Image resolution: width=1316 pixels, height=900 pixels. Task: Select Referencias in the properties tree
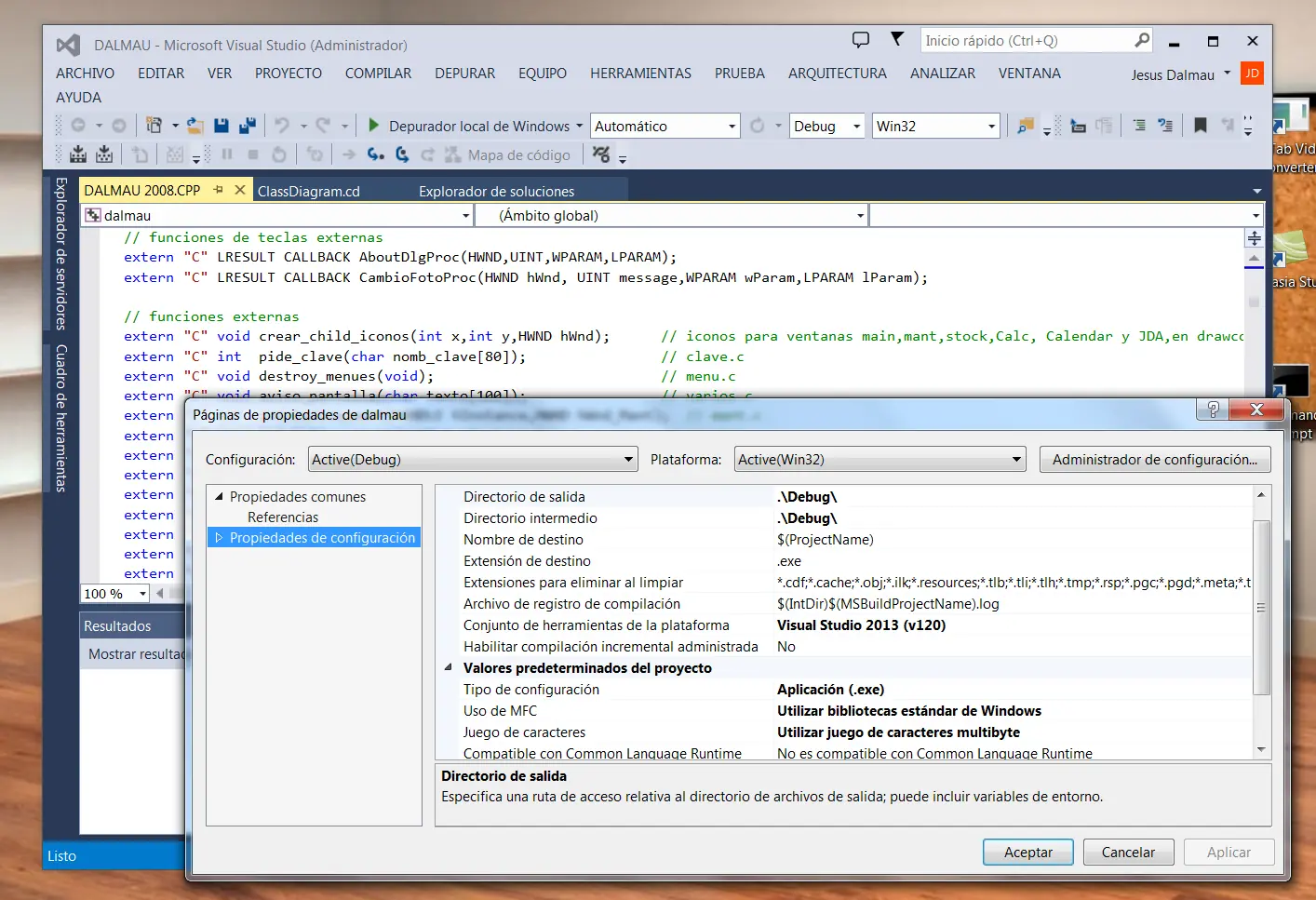(x=283, y=517)
